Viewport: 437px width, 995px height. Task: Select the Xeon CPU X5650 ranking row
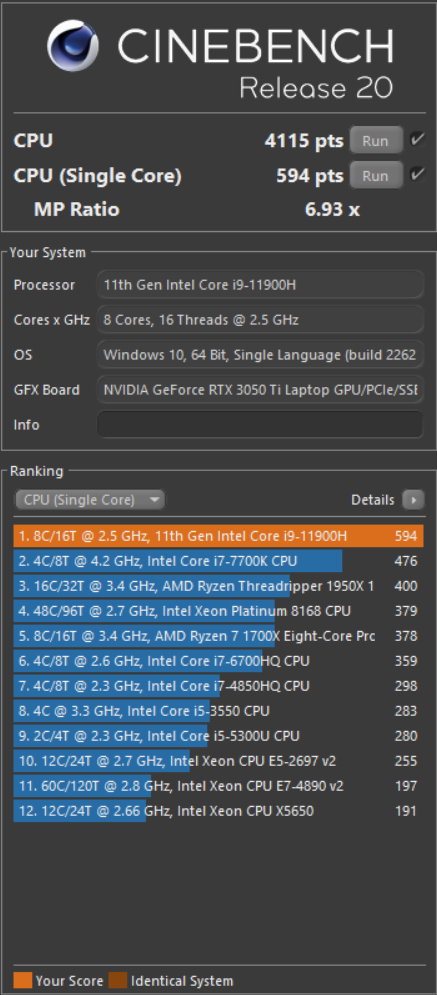click(x=218, y=811)
